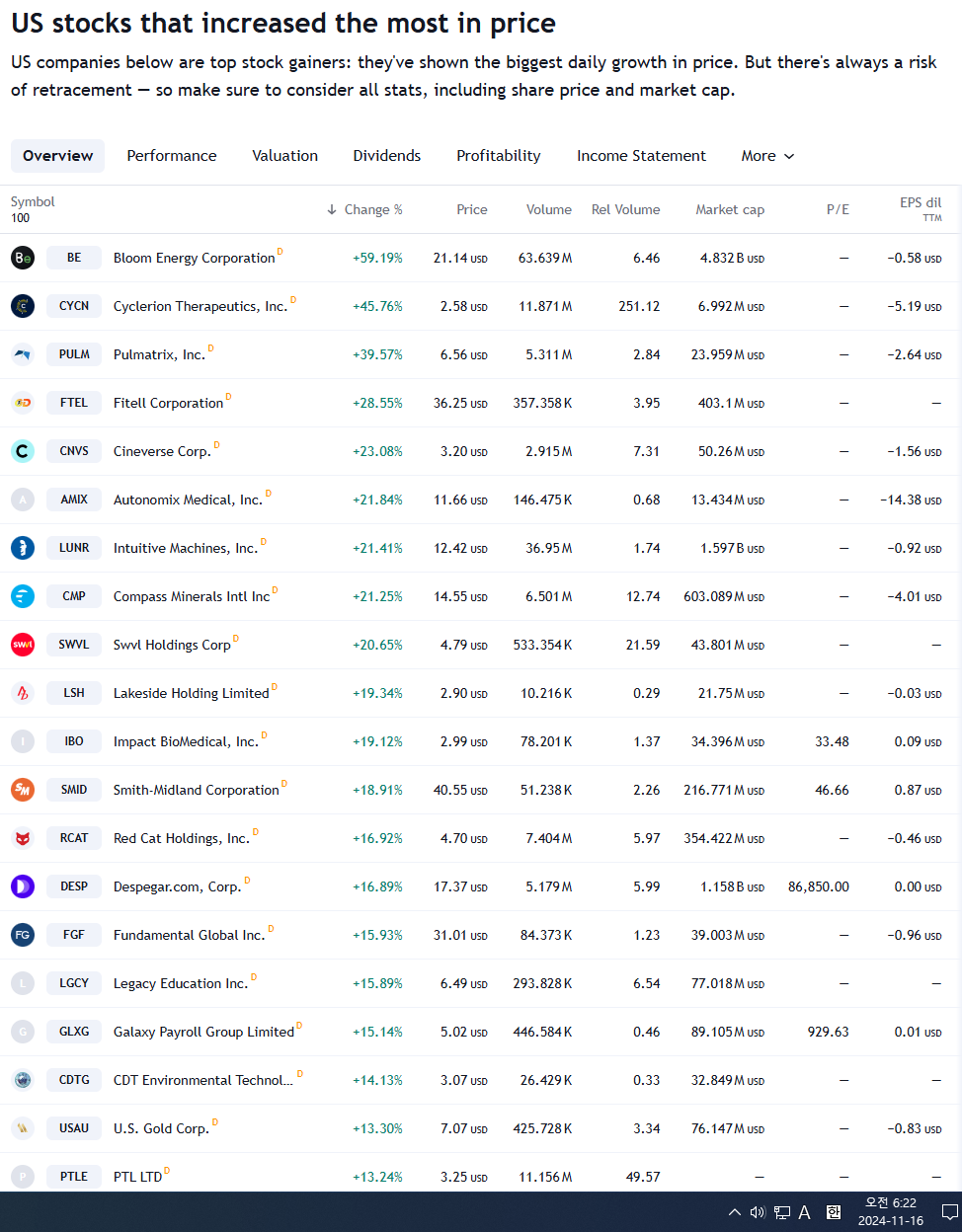Open the Compass Minerals Intl Inc link

(192, 596)
